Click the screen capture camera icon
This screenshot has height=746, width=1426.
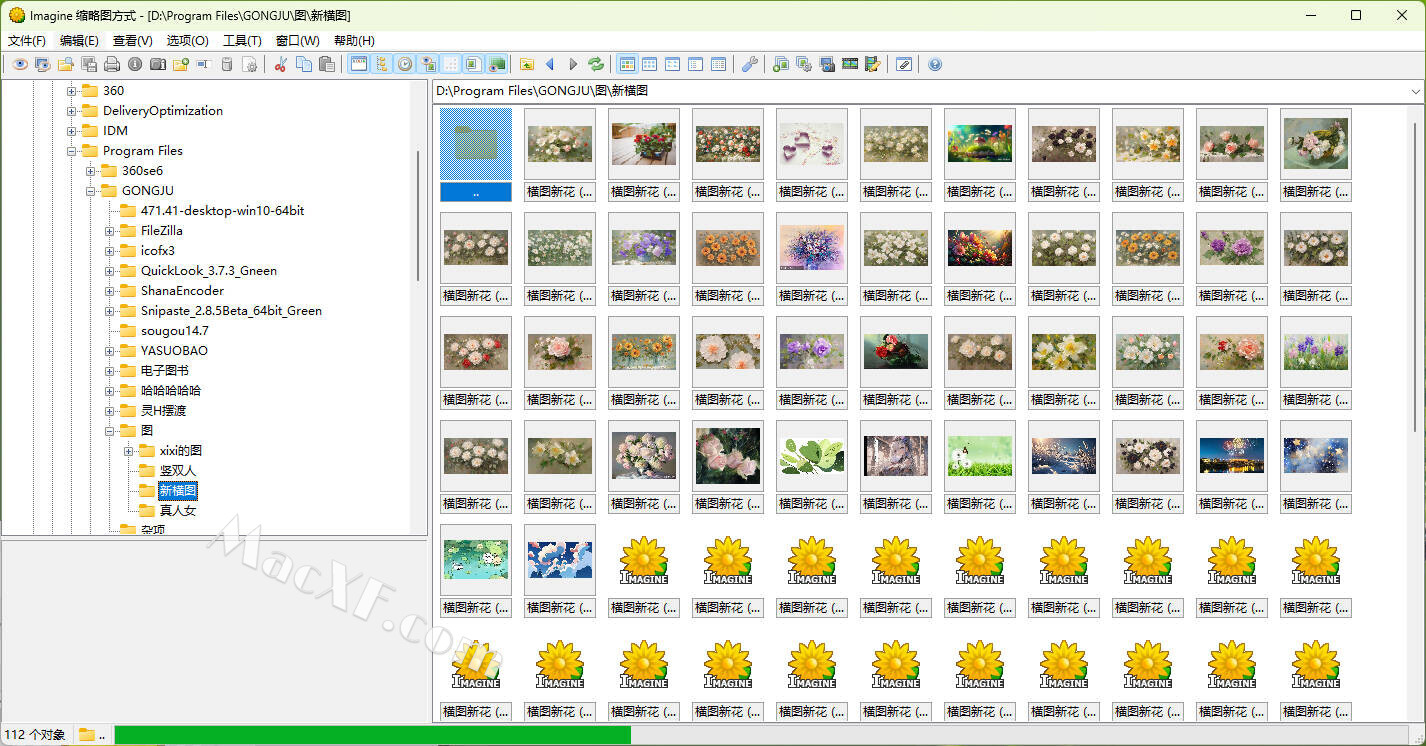tap(828, 64)
